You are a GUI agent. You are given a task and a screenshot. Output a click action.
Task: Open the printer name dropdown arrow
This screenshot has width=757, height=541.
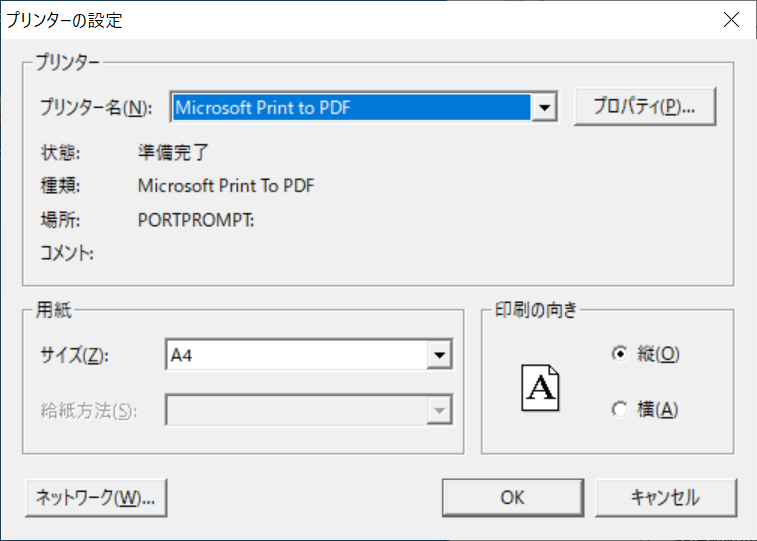pyautogui.click(x=544, y=107)
